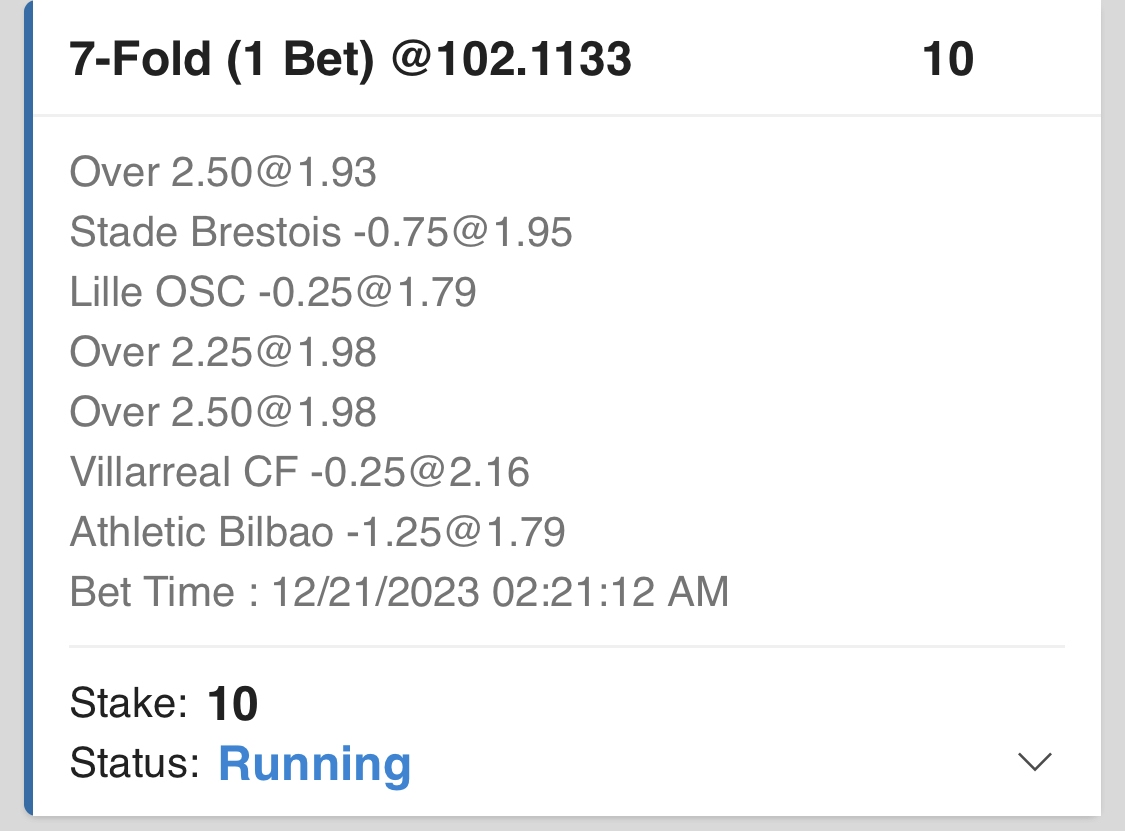Click the Stake: label
This screenshot has width=1125, height=831.
[x=129, y=705]
